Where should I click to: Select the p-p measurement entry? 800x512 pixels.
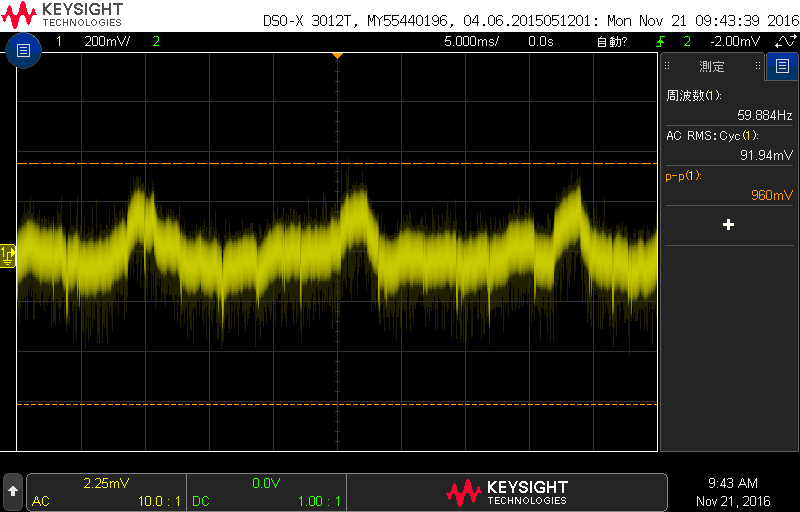coord(728,185)
